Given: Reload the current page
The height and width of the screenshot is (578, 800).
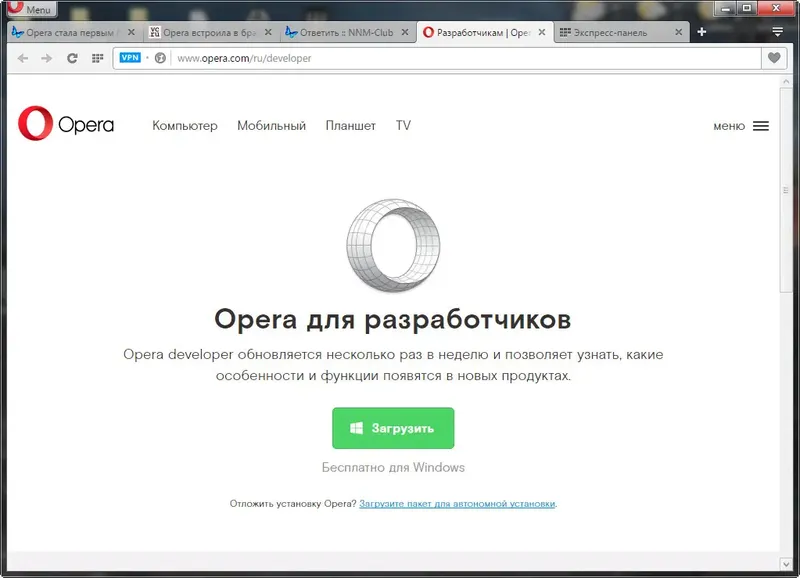Looking at the screenshot, I should pyautogui.click(x=70, y=58).
